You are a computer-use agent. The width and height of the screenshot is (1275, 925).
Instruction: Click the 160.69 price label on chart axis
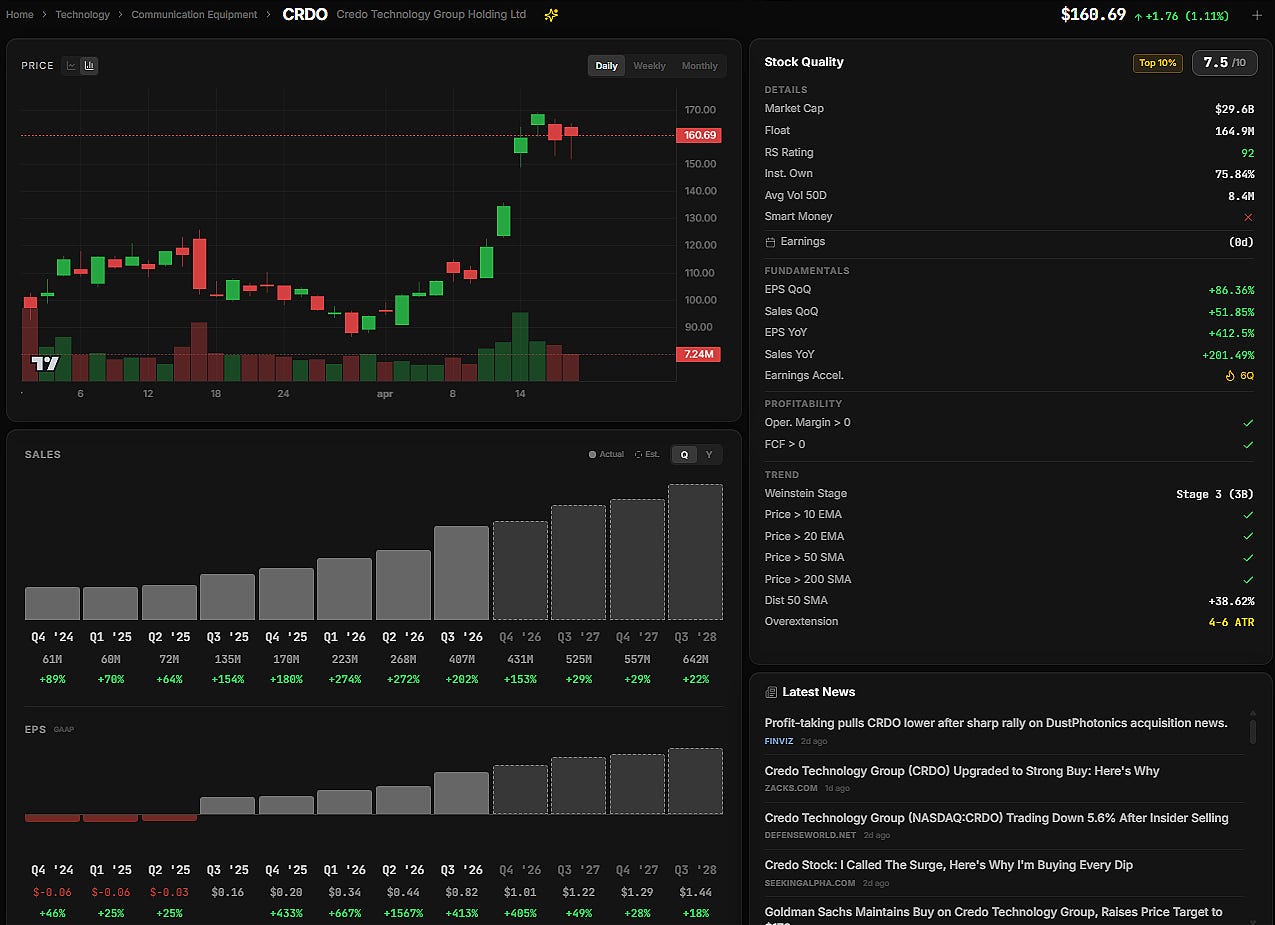(x=699, y=135)
